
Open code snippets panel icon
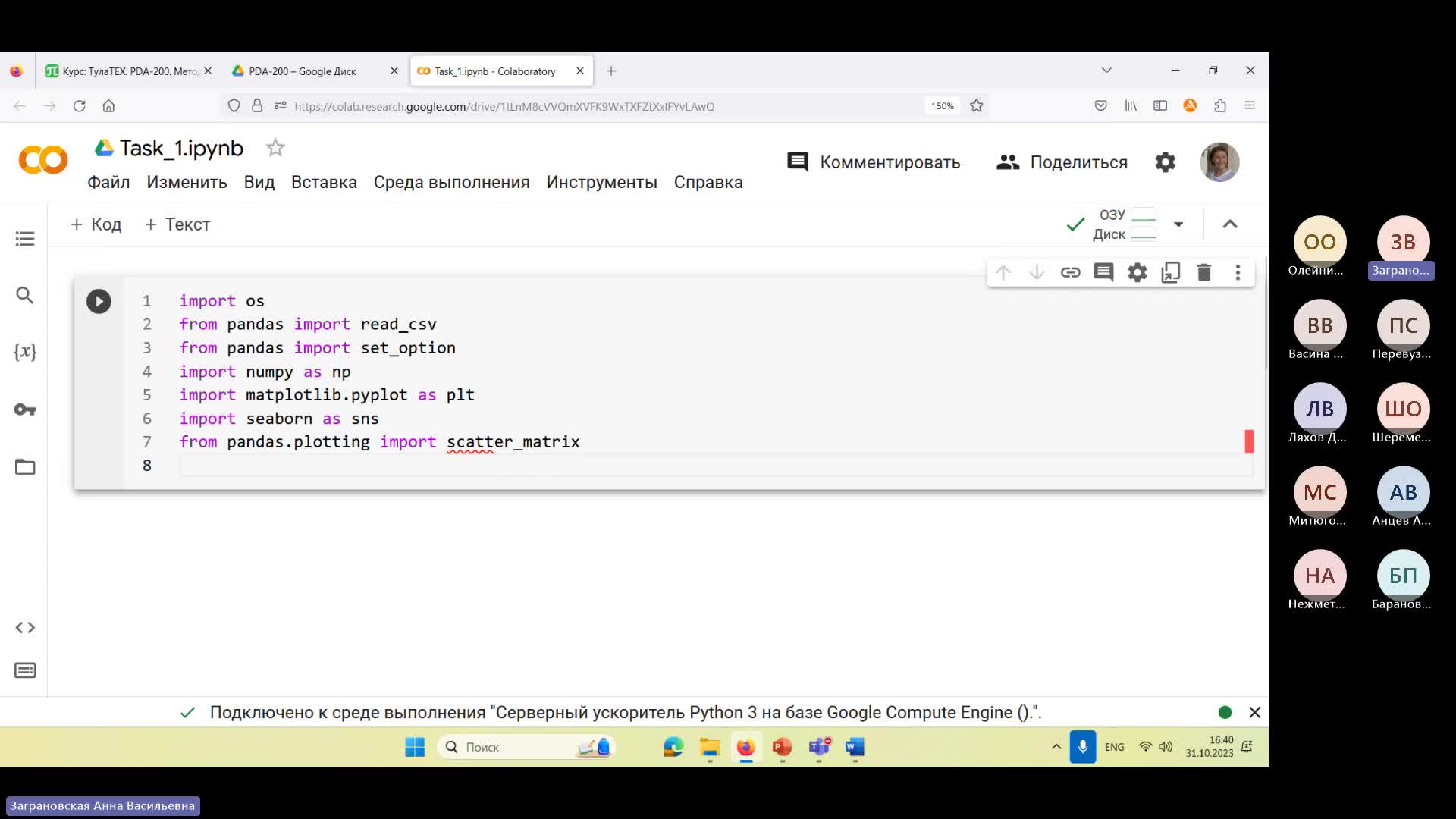click(25, 628)
